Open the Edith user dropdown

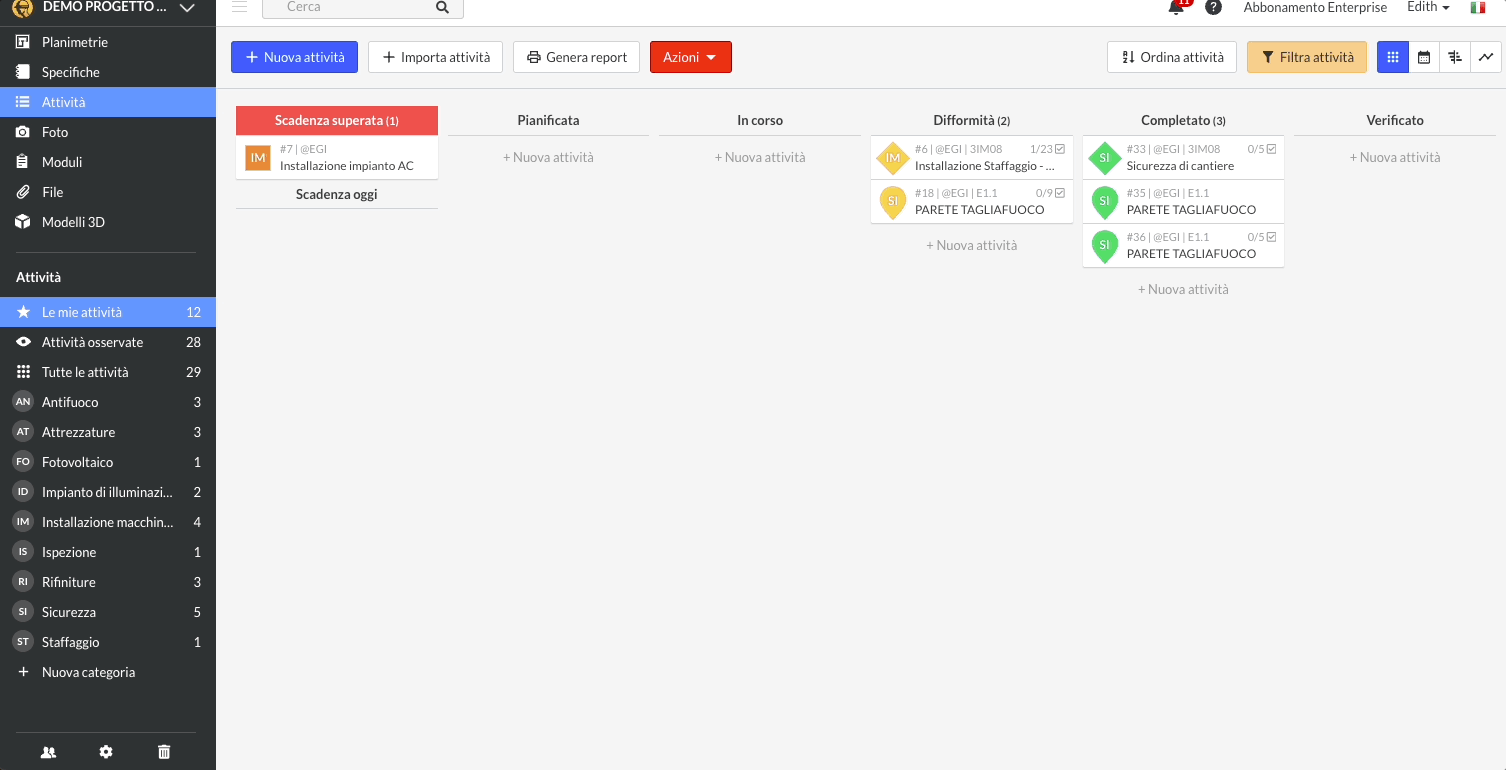(x=1428, y=7)
